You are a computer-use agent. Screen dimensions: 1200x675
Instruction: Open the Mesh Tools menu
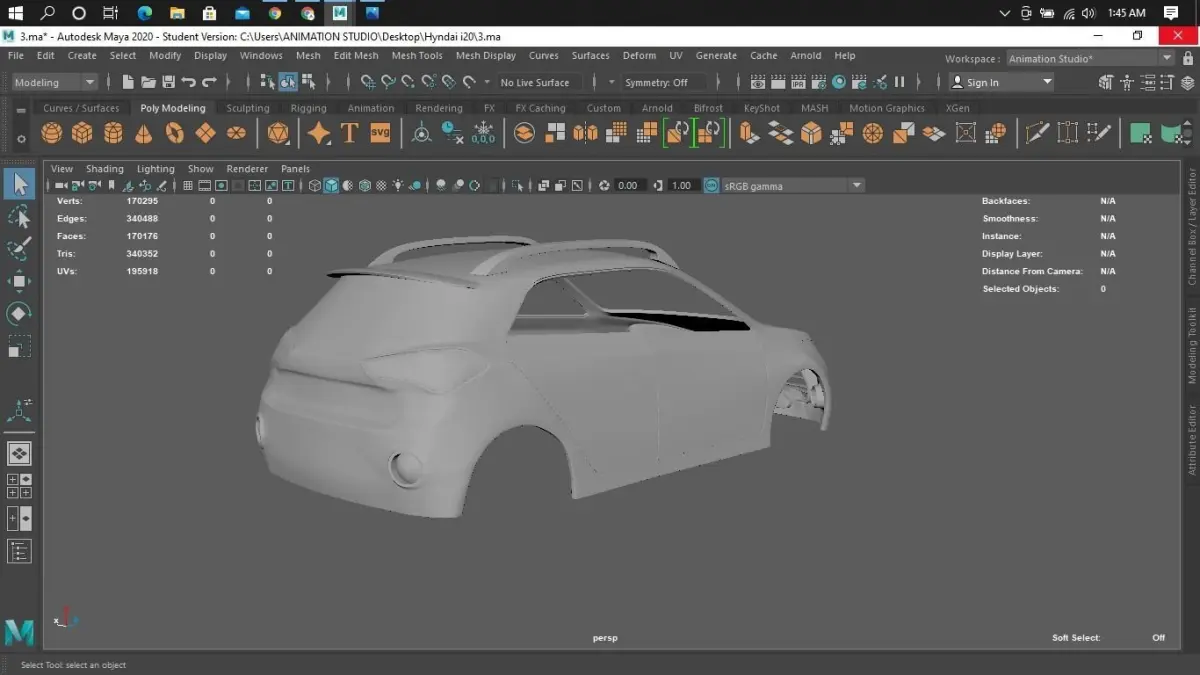point(417,56)
